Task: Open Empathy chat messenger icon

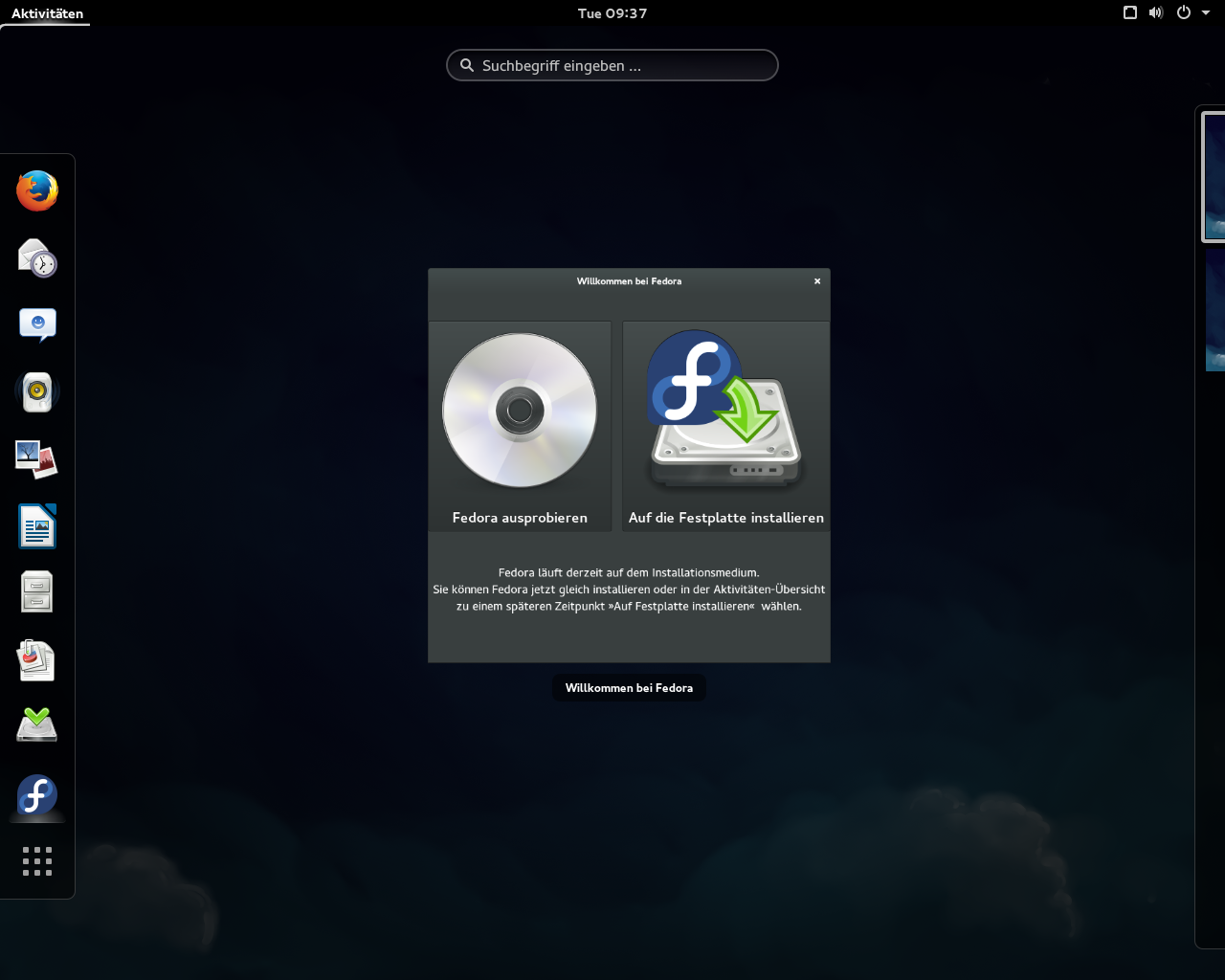Action: (x=37, y=324)
